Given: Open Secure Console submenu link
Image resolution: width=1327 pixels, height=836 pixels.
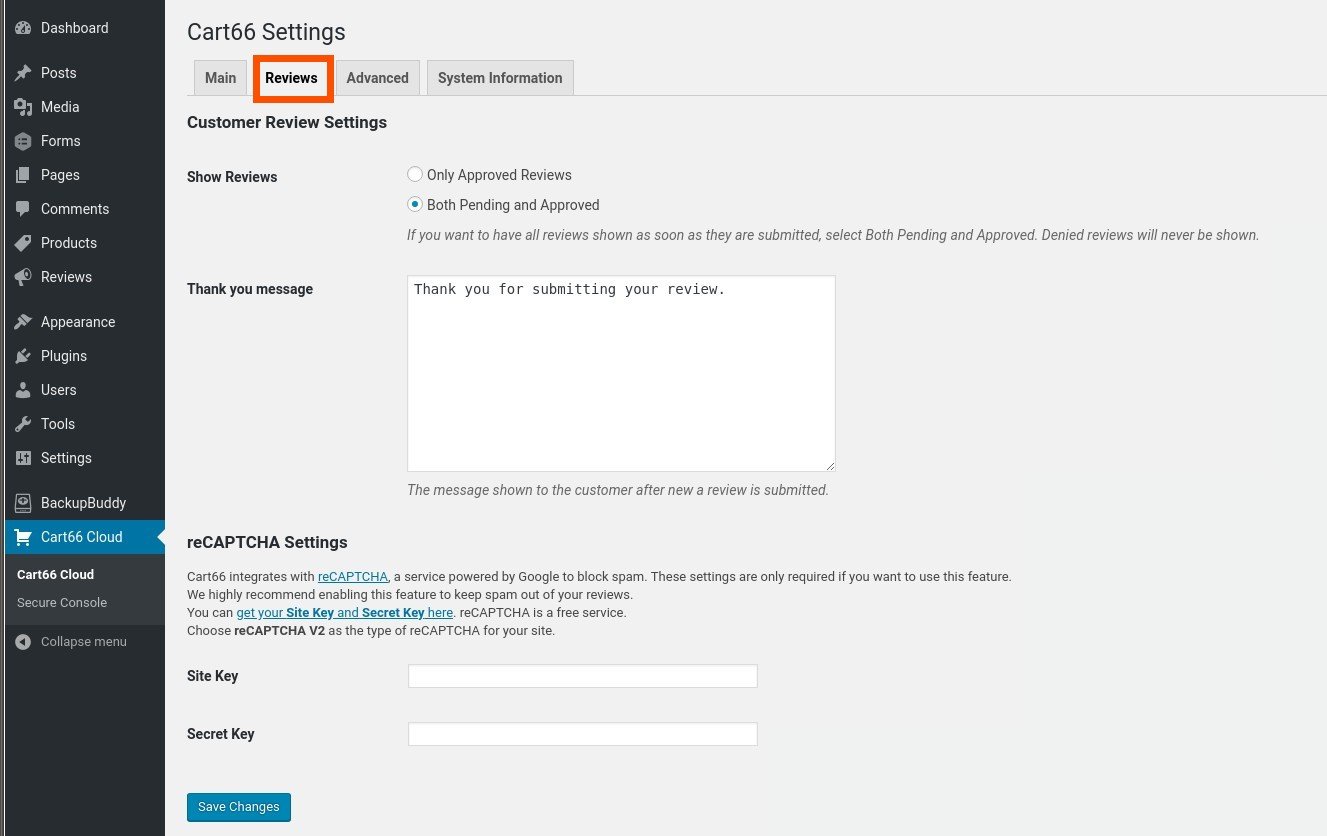Looking at the screenshot, I should (x=62, y=603).
